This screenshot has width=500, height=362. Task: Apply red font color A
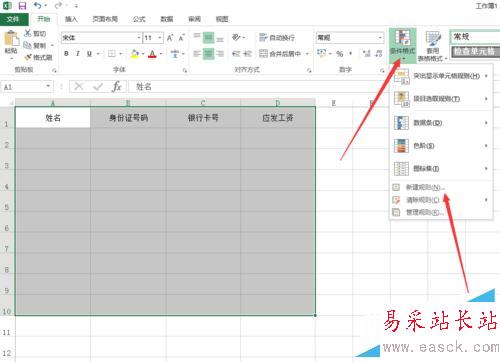click(152, 53)
